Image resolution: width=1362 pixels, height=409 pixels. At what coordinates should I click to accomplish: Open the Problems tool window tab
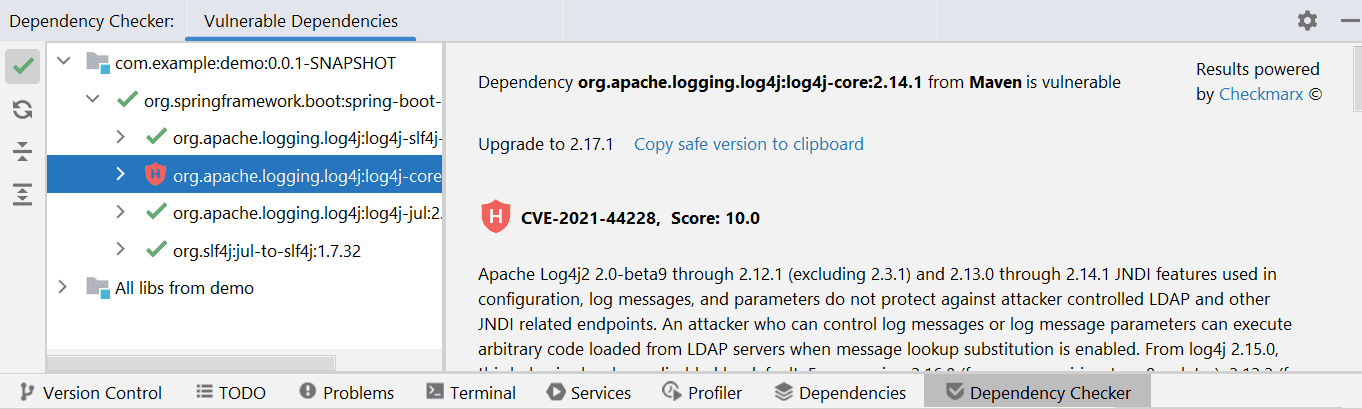point(346,392)
